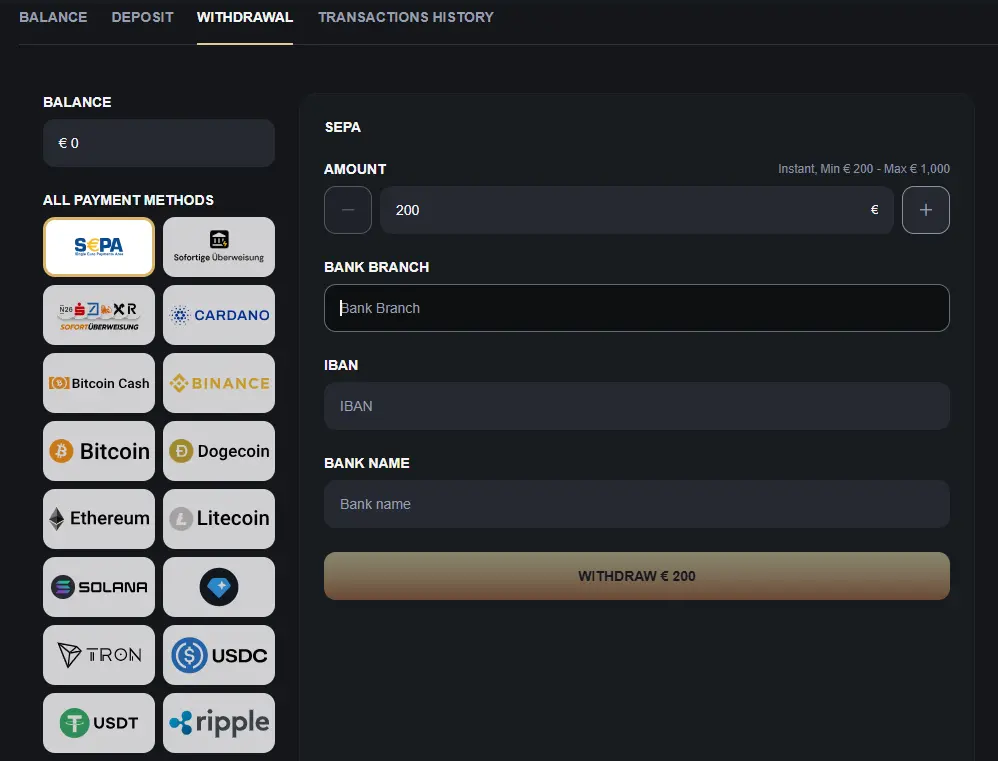998x761 pixels.
Task: Focus the Bank name input field
Action: click(x=636, y=504)
